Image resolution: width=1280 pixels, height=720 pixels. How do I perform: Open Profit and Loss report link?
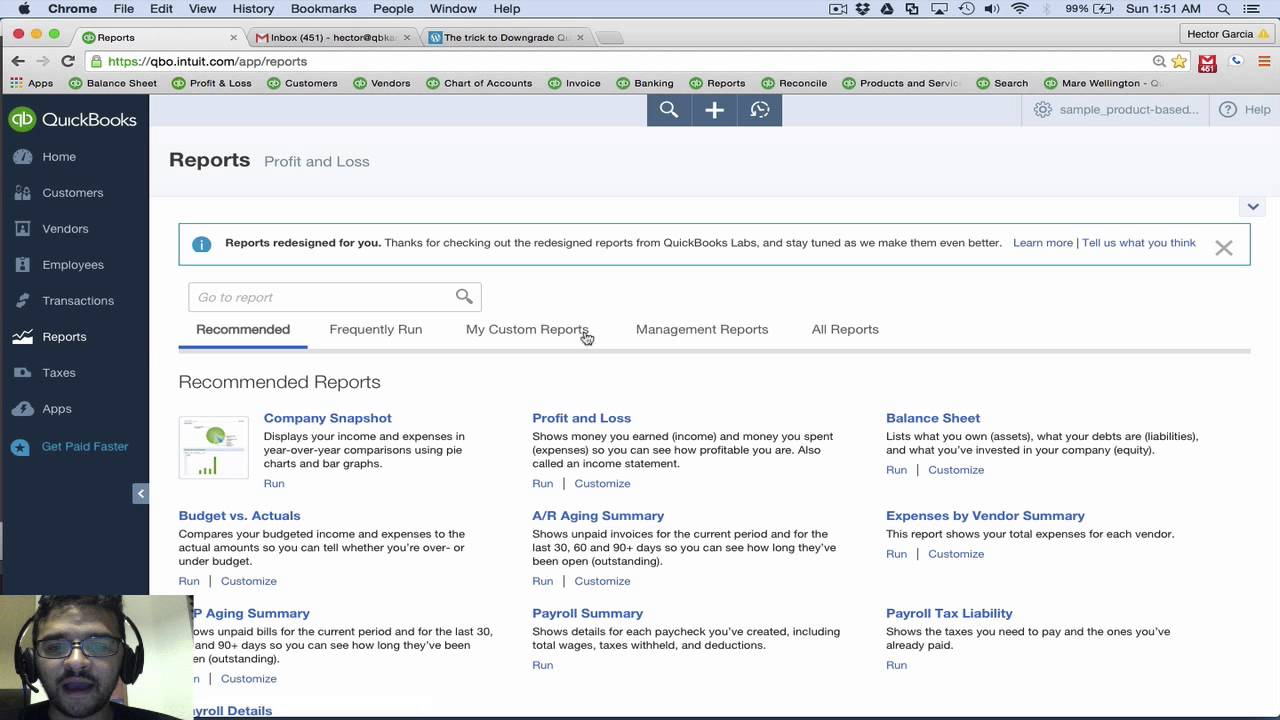click(581, 418)
